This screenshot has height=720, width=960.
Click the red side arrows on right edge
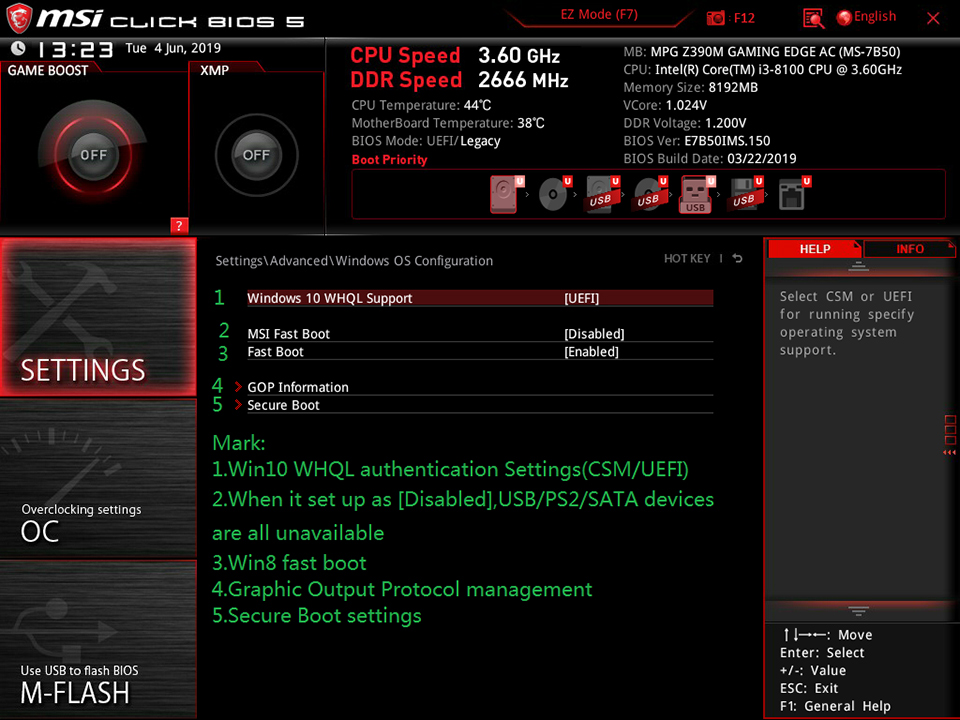click(x=950, y=452)
